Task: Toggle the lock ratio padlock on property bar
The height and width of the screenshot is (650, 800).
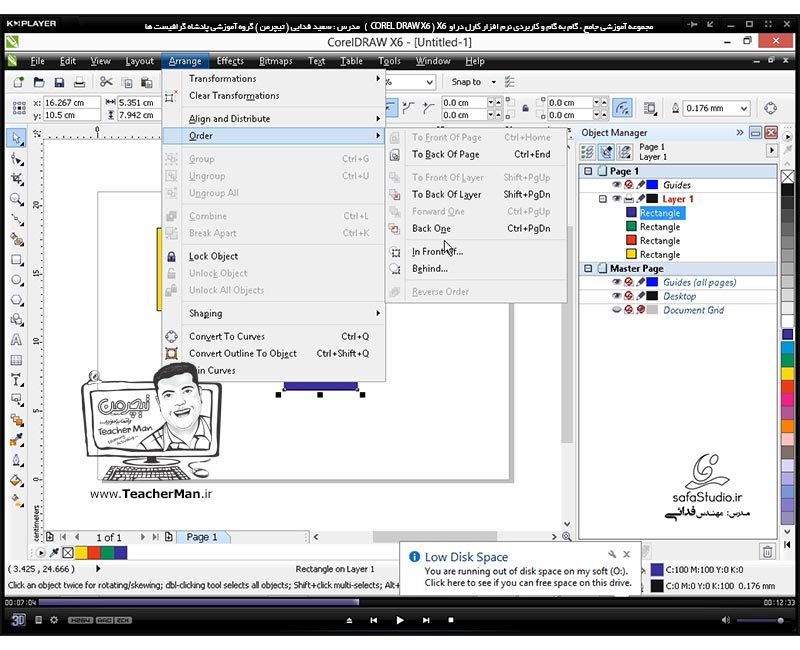Action: click(525, 108)
